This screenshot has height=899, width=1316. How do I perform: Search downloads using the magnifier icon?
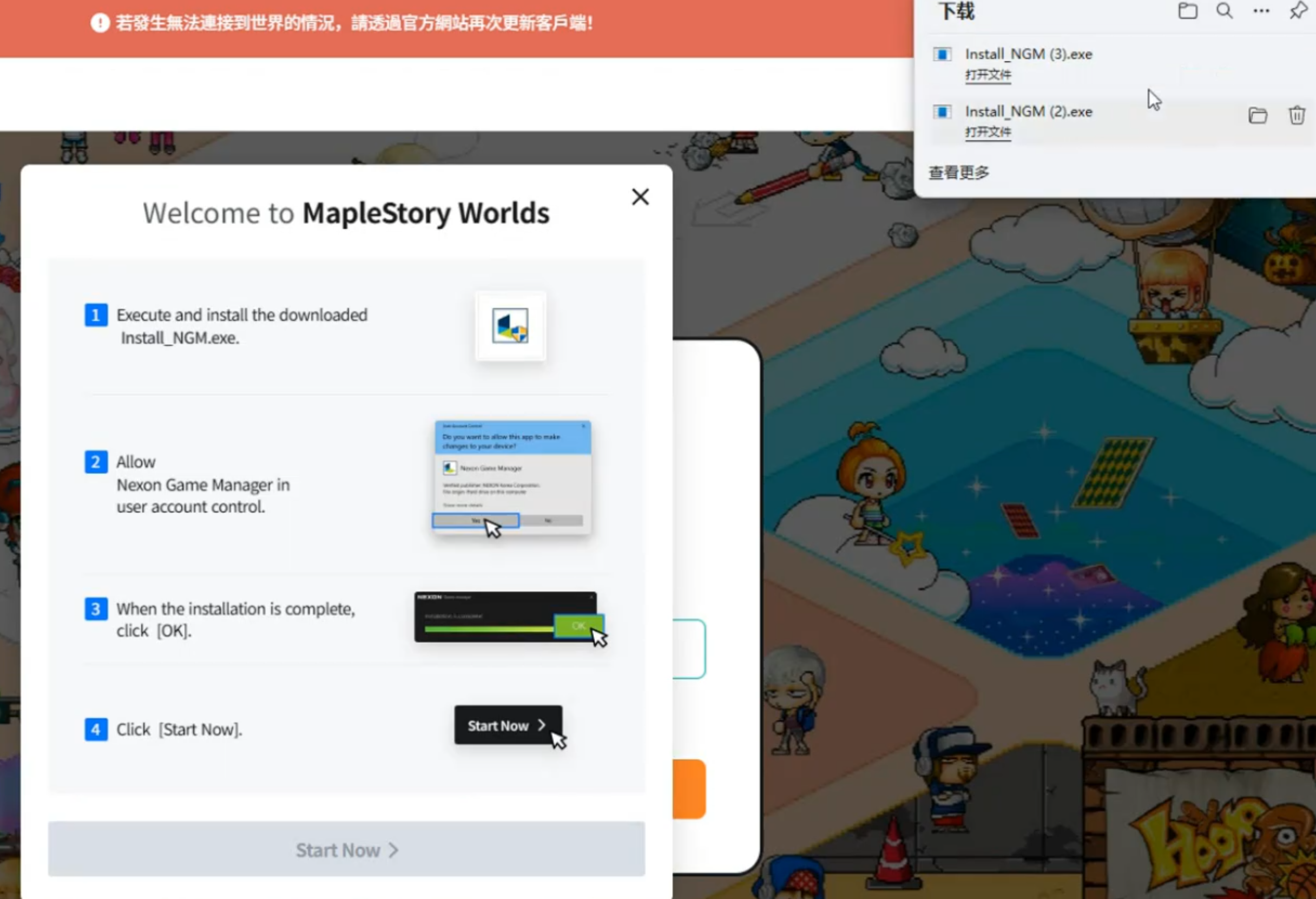click(1224, 11)
